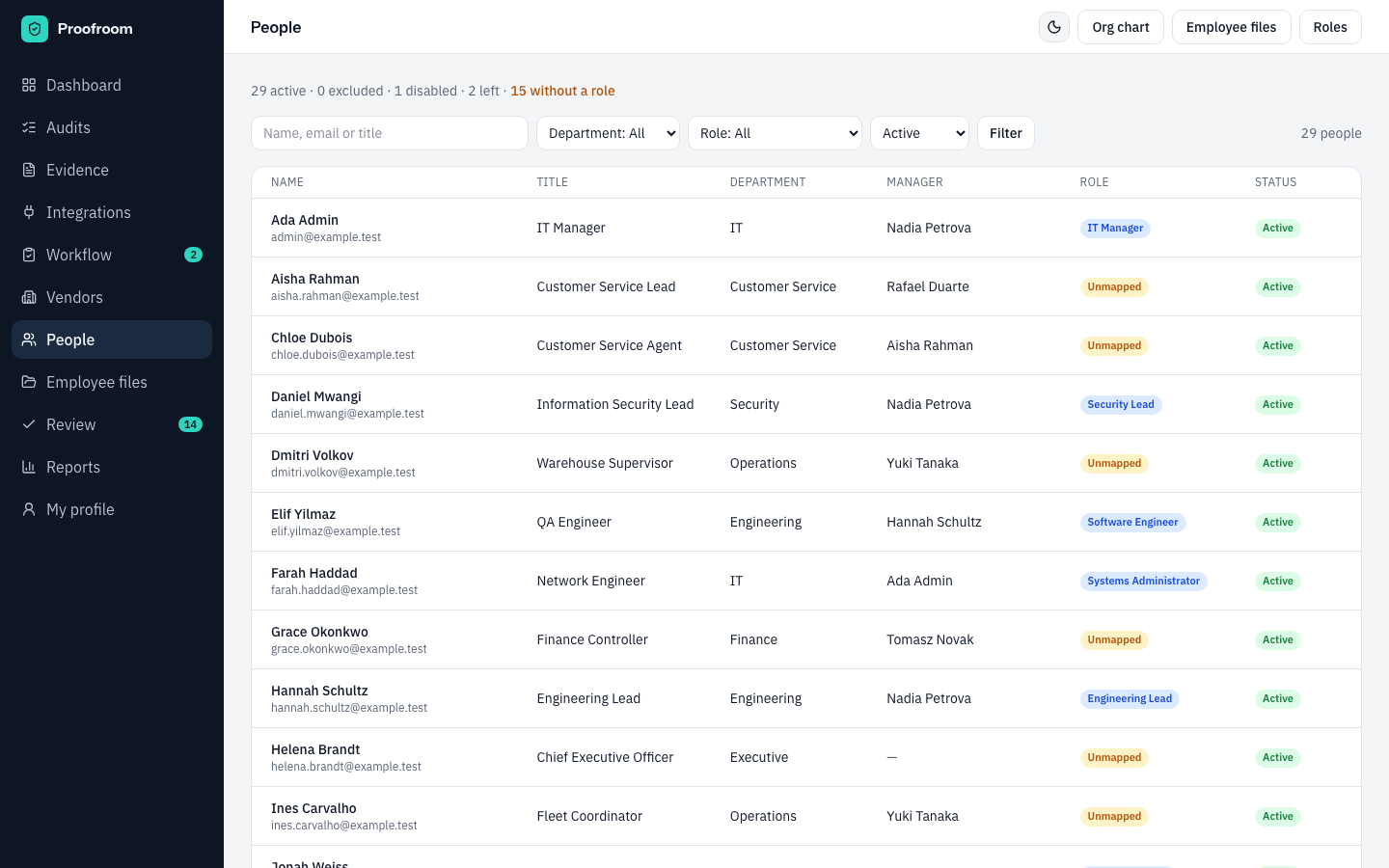Click the Software Engineer role badge
1389x868 pixels.
click(1132, 522)
